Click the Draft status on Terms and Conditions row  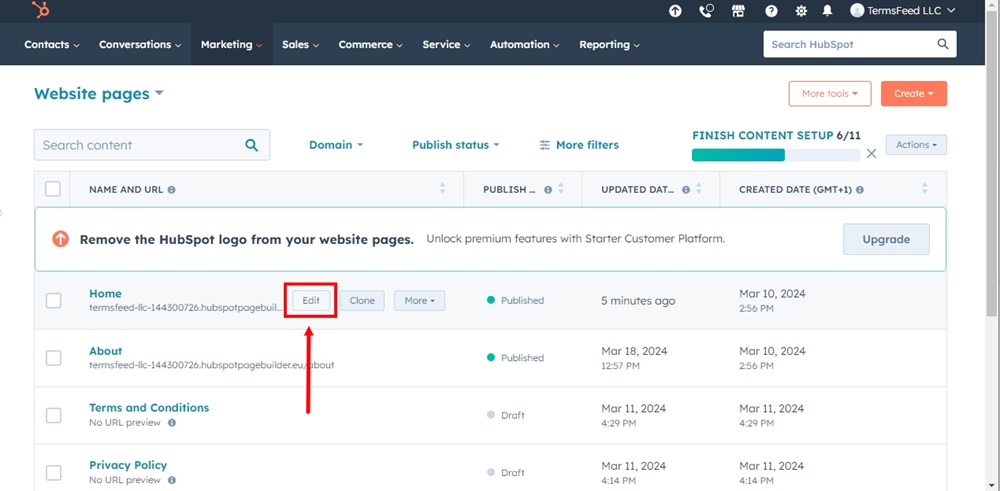(x=506, y=415)
